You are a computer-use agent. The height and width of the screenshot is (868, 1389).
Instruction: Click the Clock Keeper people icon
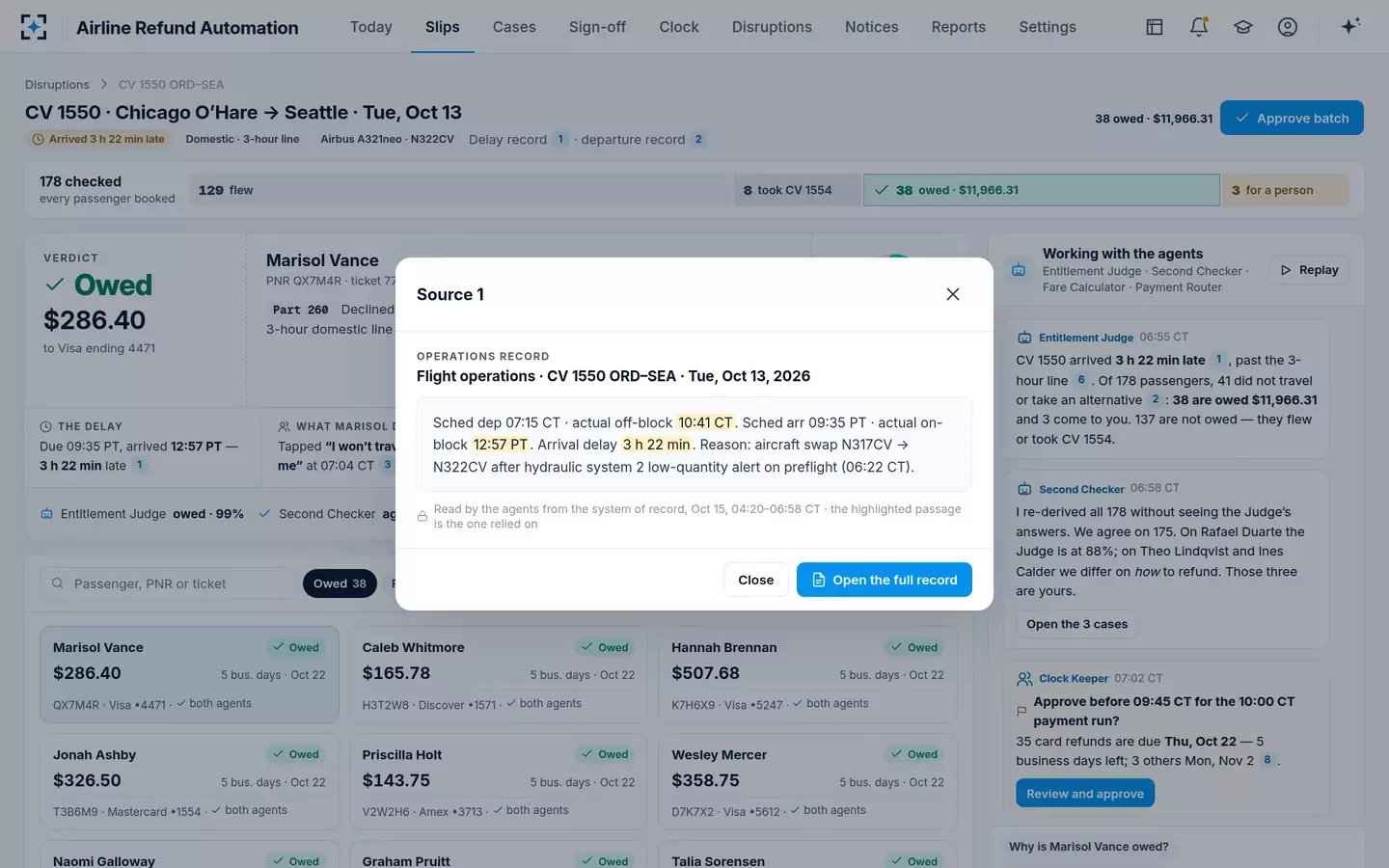tap(1024, 679)
